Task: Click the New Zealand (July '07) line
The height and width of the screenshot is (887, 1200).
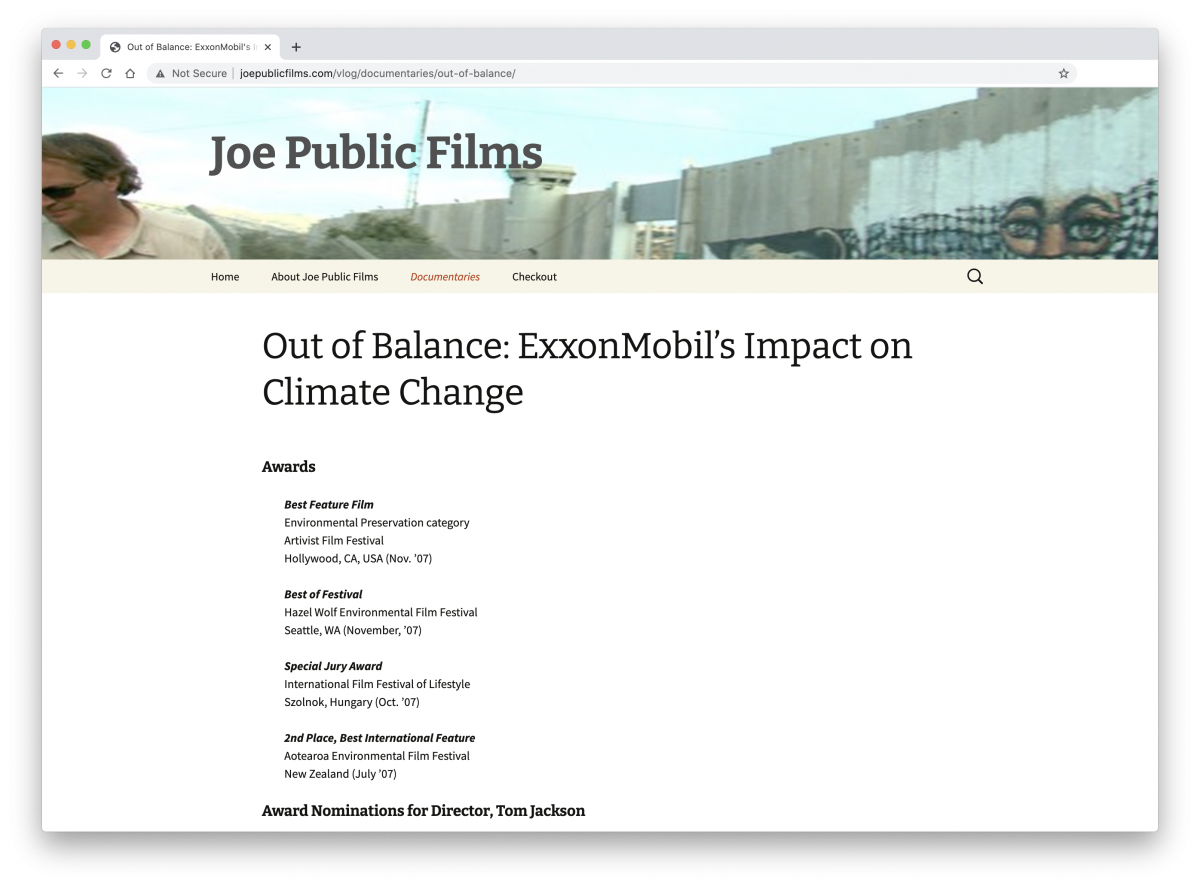Action: [x=341, y=775]
